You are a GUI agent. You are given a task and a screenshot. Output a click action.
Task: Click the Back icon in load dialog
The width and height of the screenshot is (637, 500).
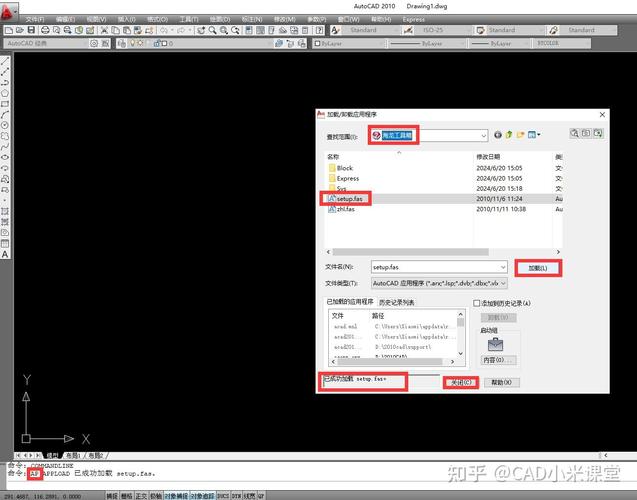(498, 135)
